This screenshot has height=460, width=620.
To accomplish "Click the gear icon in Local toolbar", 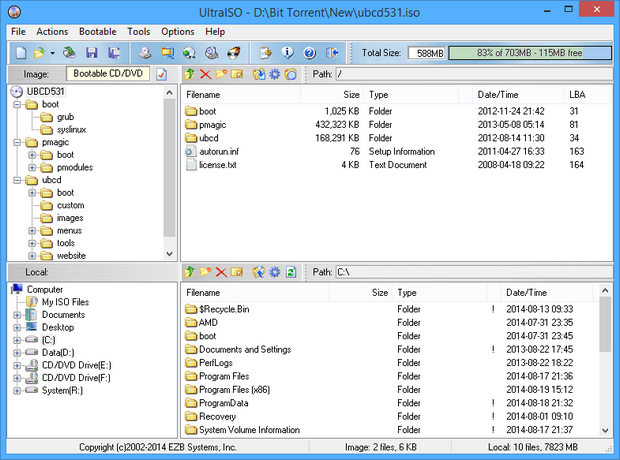I will [x=275, y=272].
